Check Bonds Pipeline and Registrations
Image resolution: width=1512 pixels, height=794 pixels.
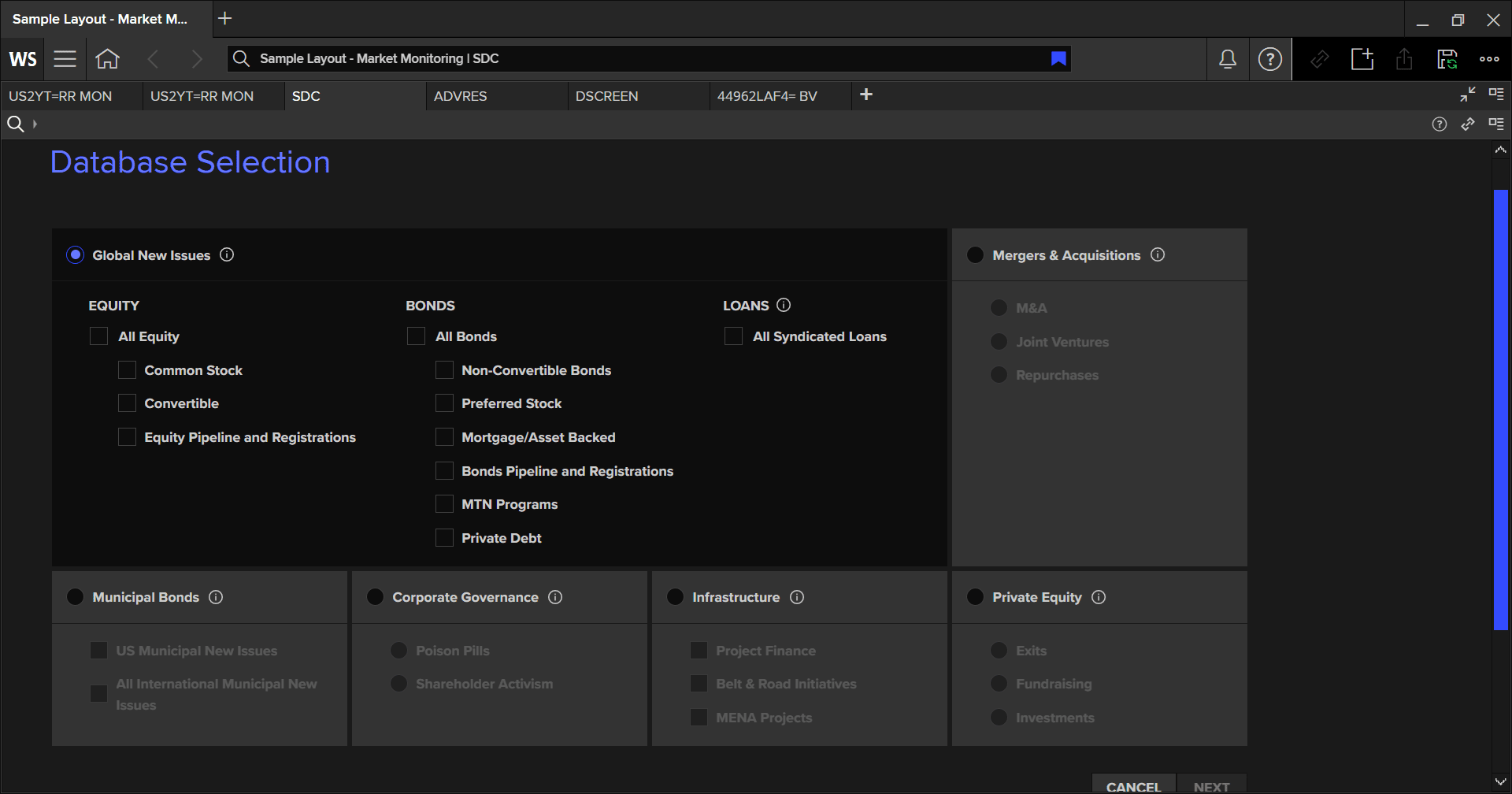click(x=444, y=471)
